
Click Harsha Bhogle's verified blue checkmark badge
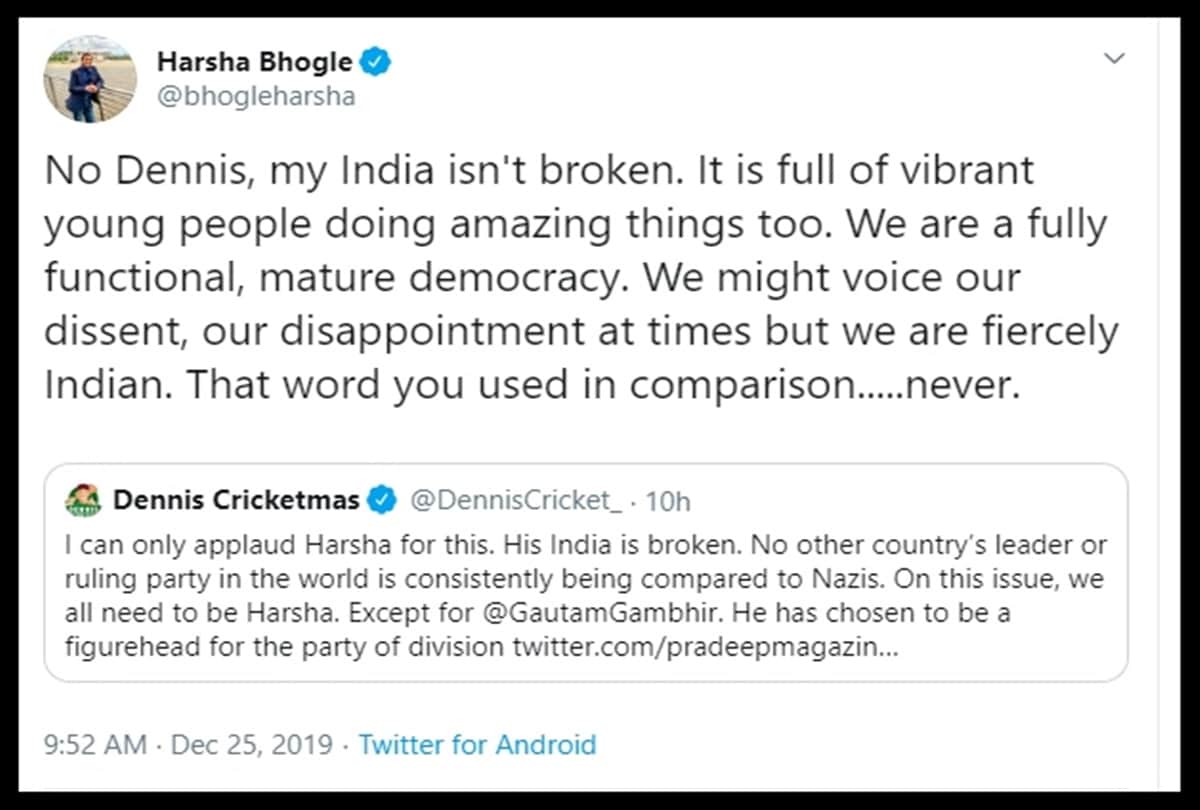tap(375, 61)
